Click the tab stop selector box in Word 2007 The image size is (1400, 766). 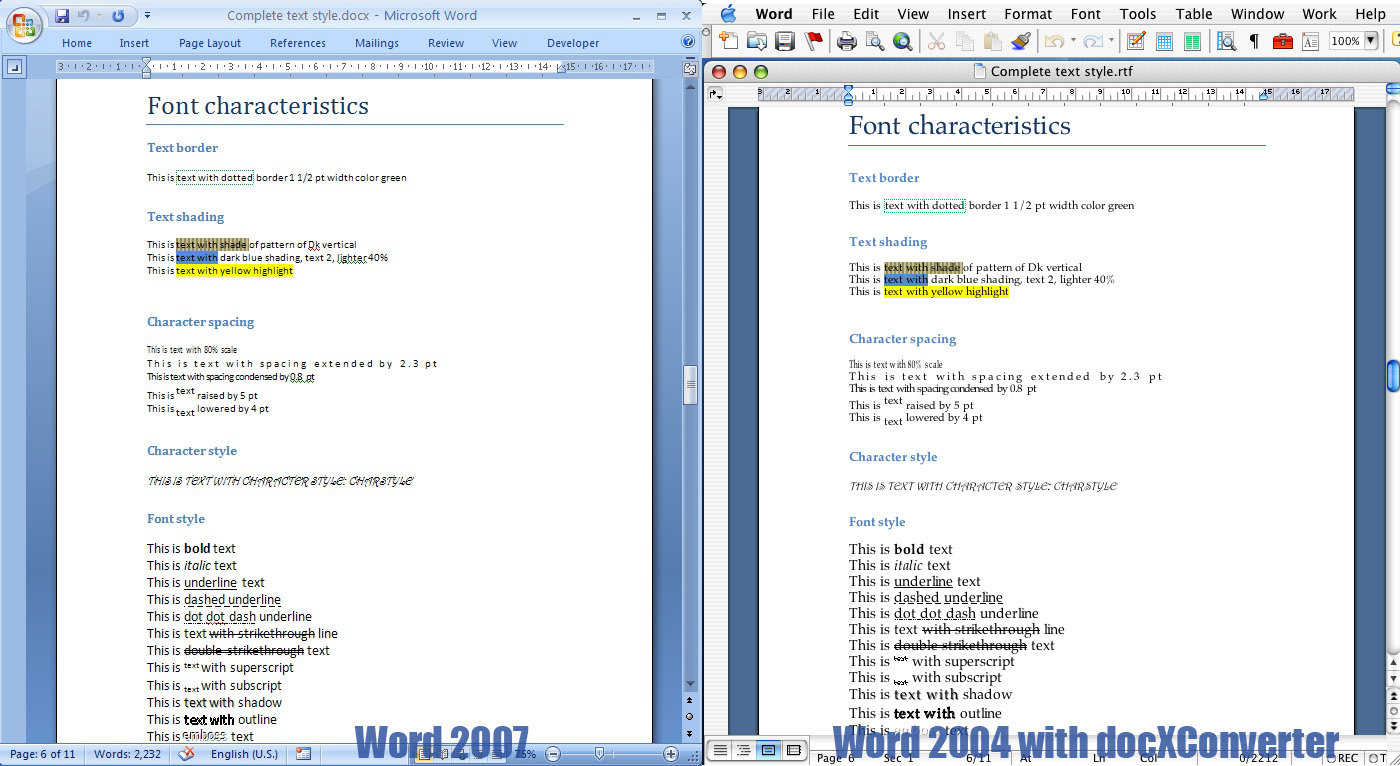click(14, 67)
